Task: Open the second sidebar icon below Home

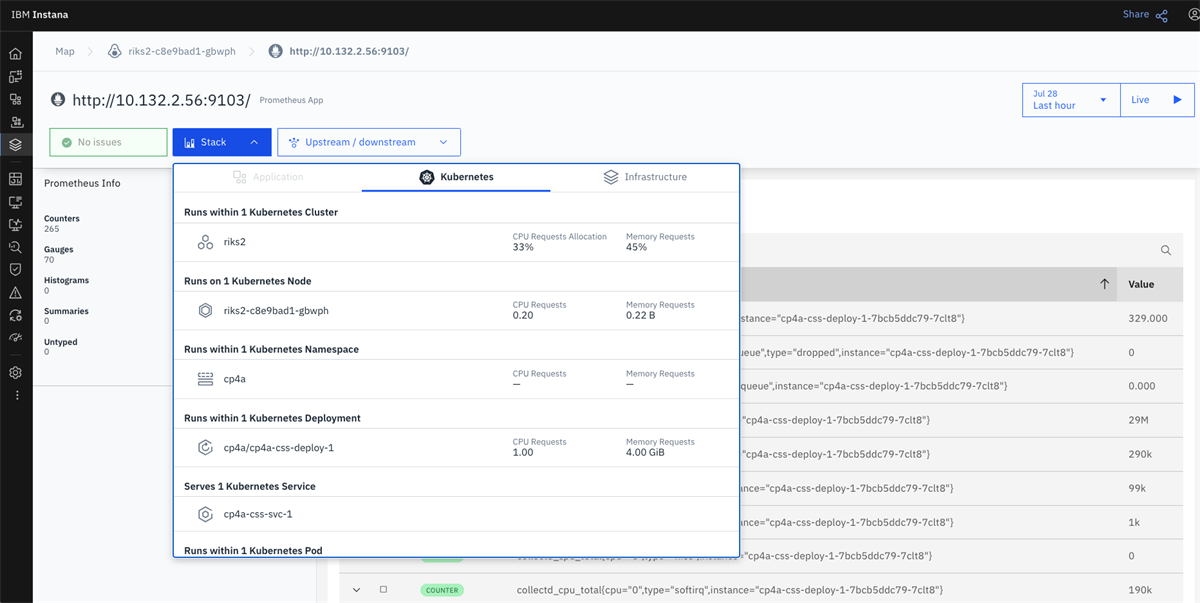Action: click(x=15, y=76)
